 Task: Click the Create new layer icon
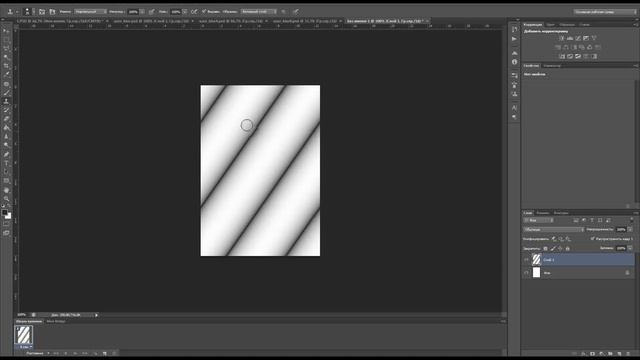(619, 354)
